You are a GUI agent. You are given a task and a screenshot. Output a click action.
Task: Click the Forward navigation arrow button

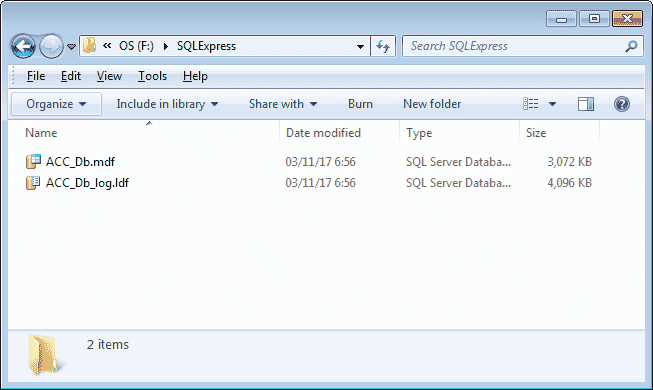[x=51, y=46]
